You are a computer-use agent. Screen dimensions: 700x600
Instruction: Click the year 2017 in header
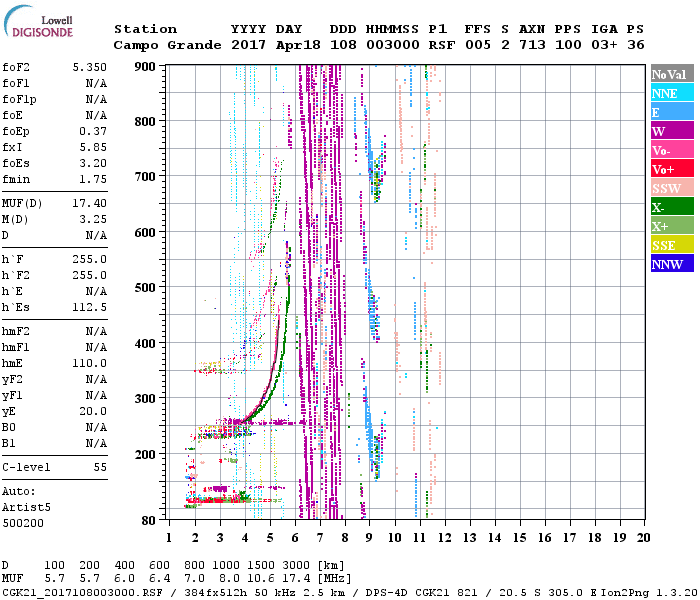(248, 45)
